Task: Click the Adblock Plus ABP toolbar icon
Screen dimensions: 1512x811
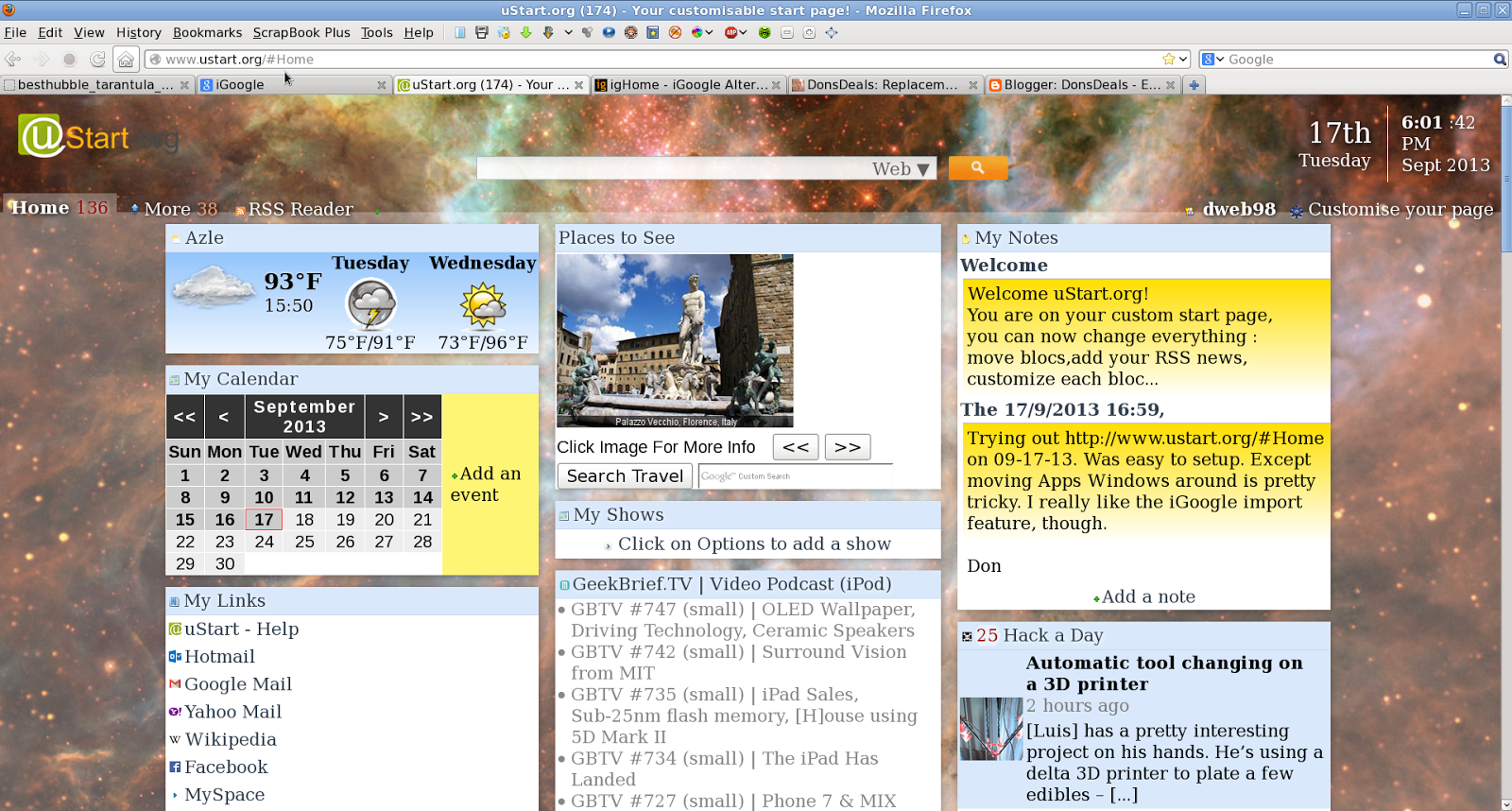Action: point(730,32)
